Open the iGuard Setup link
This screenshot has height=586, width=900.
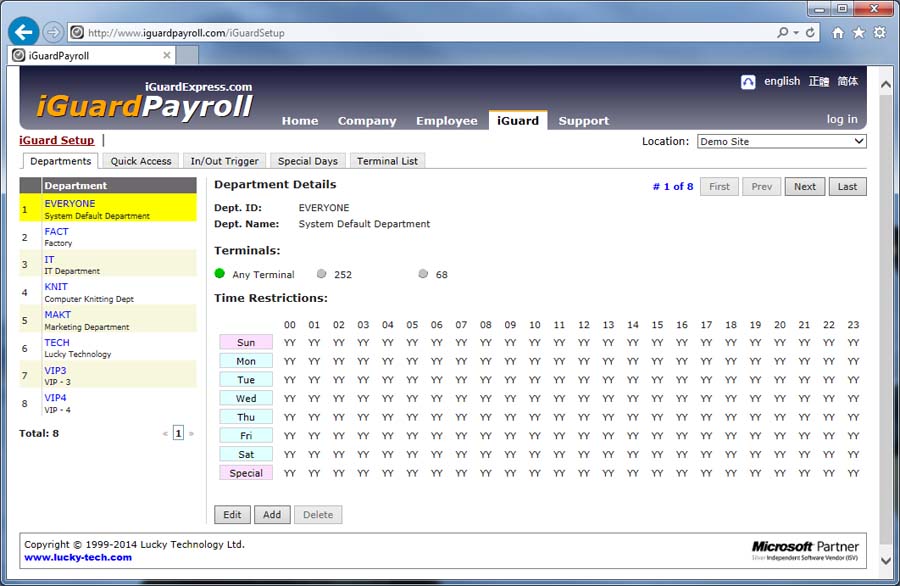(56, 140)
